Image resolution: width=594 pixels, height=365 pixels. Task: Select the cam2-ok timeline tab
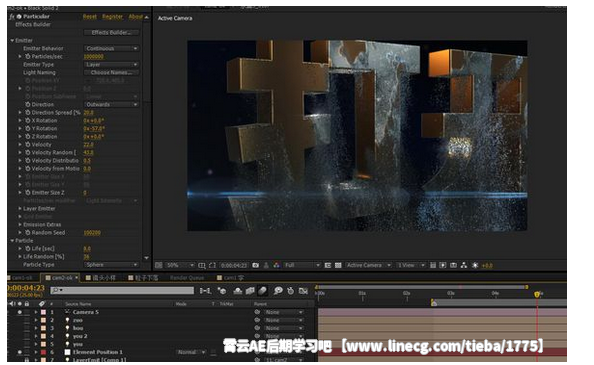click(x=61, y=278)
